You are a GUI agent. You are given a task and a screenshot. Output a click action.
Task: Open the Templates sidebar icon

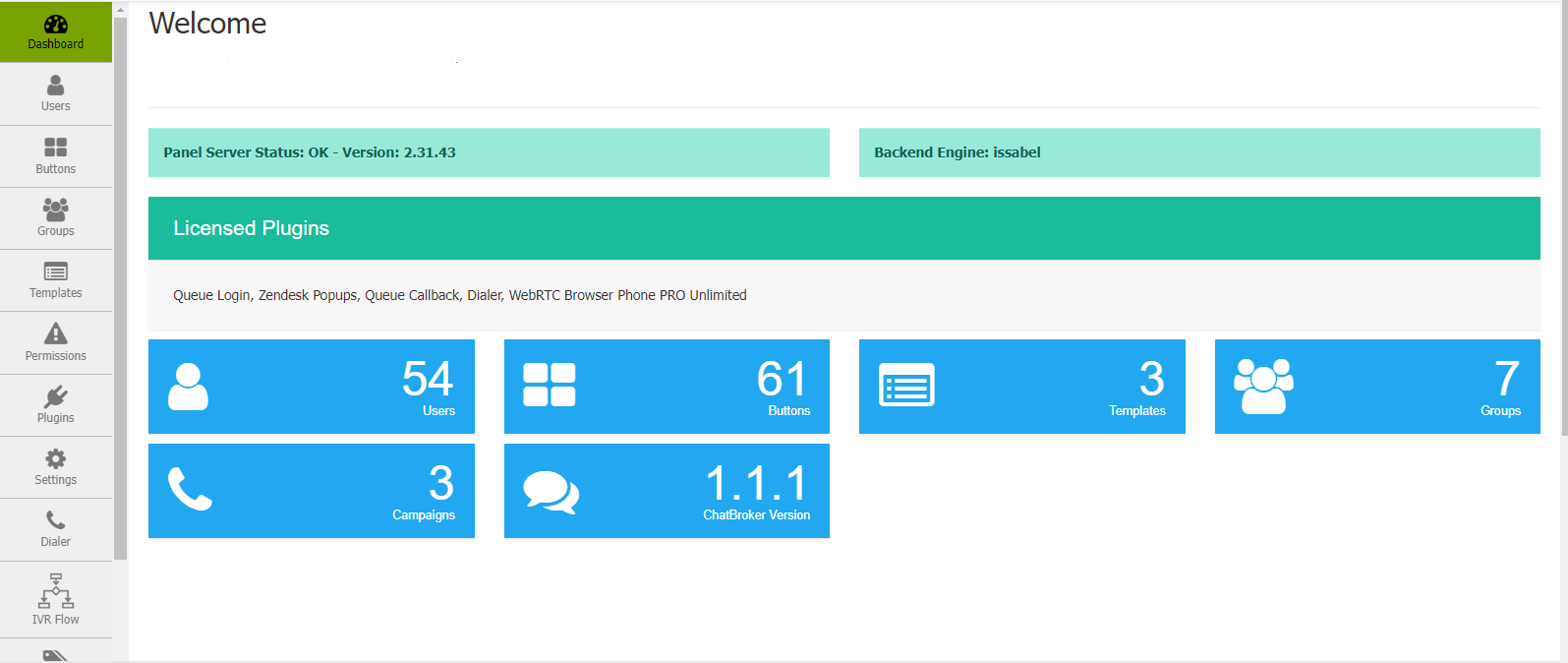point(56,271)
